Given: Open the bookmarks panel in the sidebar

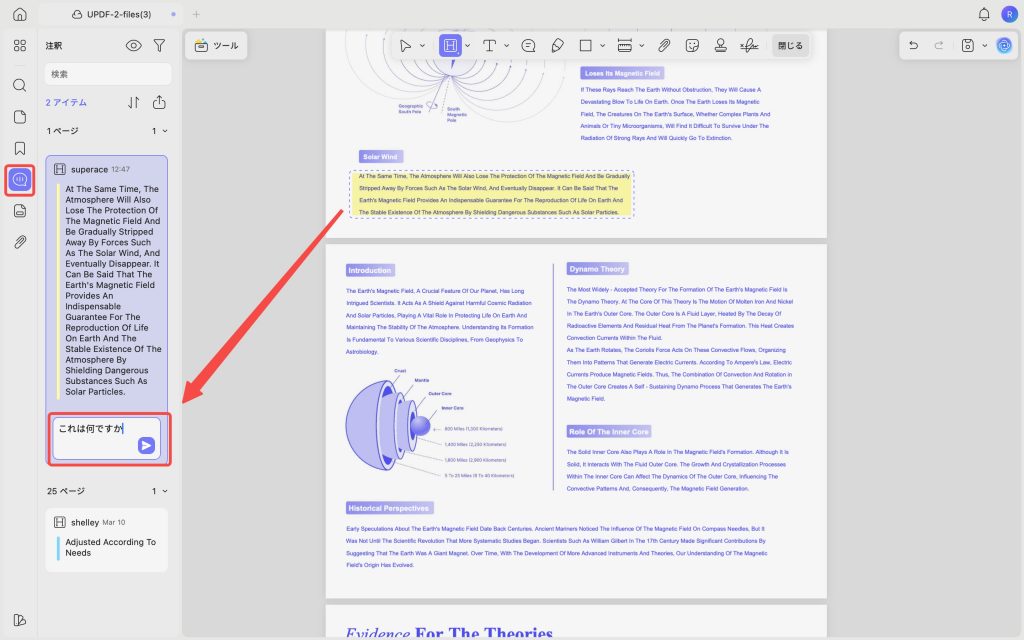Looking at the screenshot, I should [x=20, y=148].
